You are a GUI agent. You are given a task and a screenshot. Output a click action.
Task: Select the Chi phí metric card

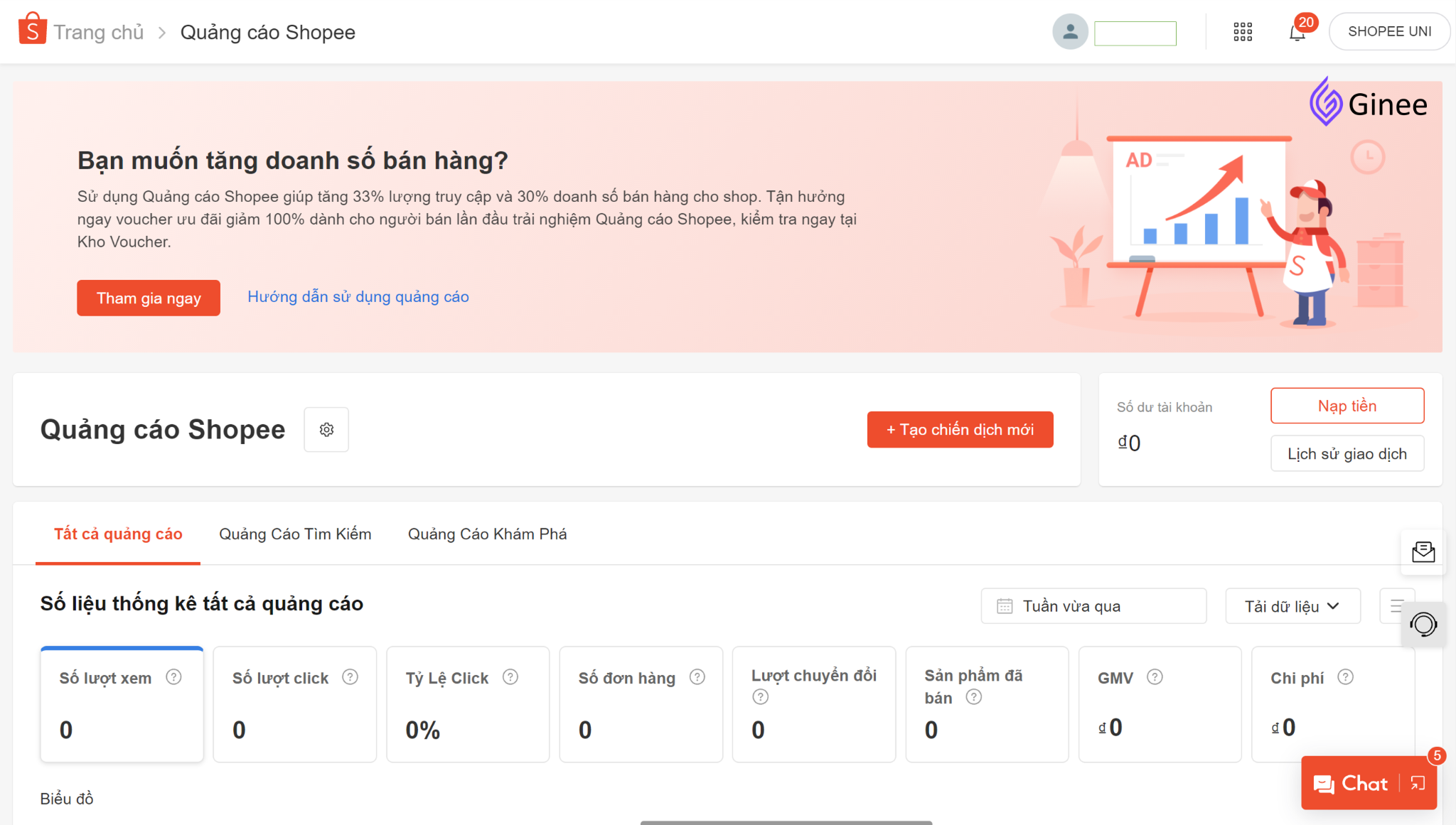[x=1333, y=704]
